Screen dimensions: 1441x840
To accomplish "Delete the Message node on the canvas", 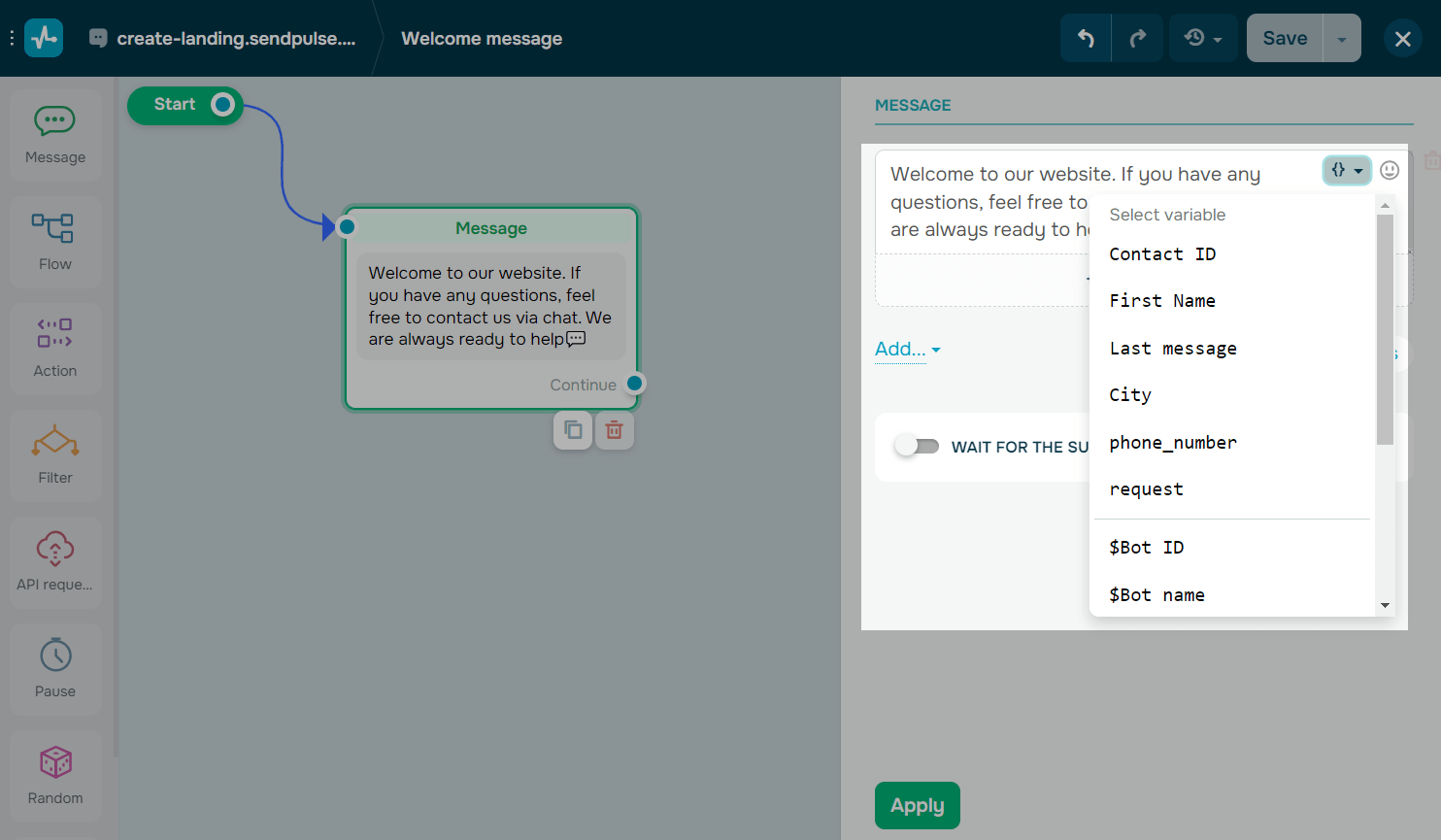I will tap(614, 429).
